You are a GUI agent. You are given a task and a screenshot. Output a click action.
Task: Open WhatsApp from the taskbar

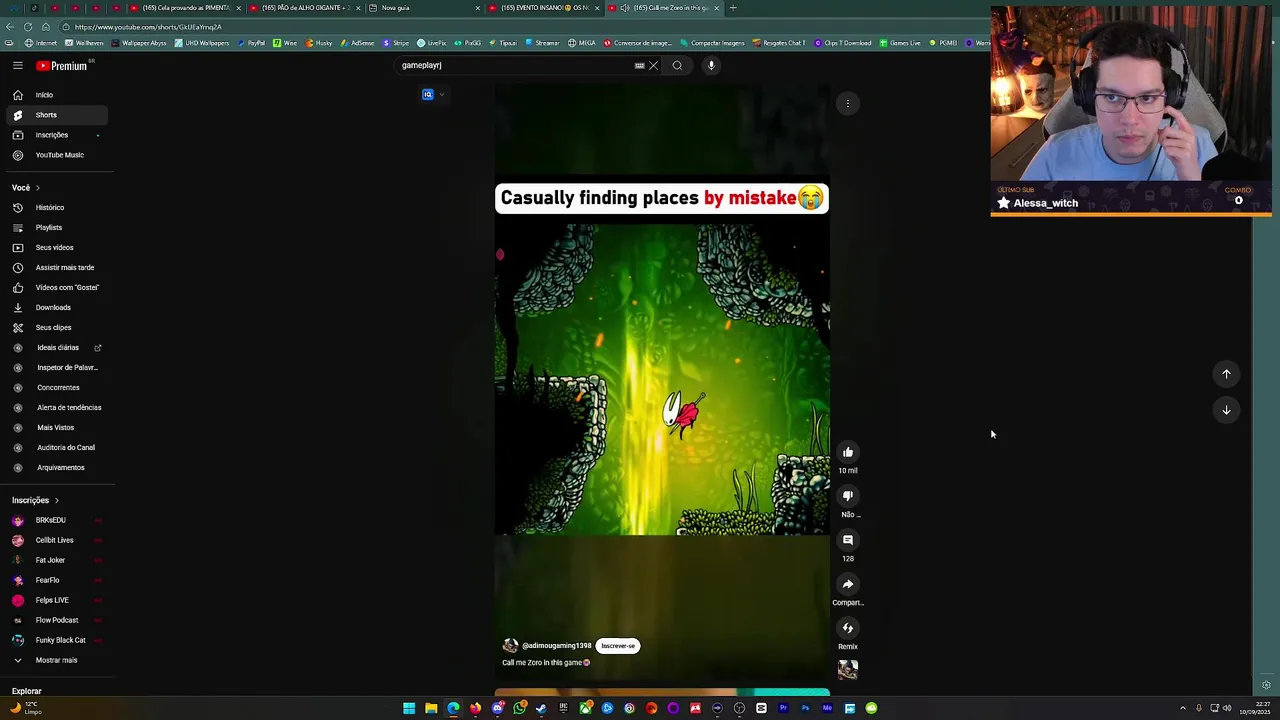point(519,708)
